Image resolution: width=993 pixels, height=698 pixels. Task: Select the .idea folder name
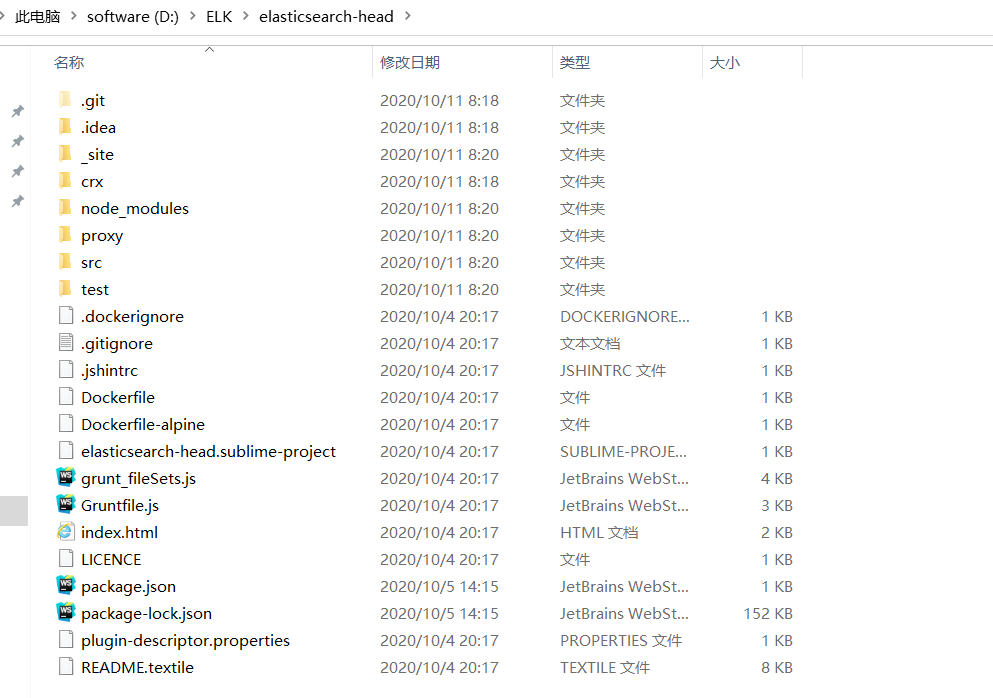[x=98, y=127]
